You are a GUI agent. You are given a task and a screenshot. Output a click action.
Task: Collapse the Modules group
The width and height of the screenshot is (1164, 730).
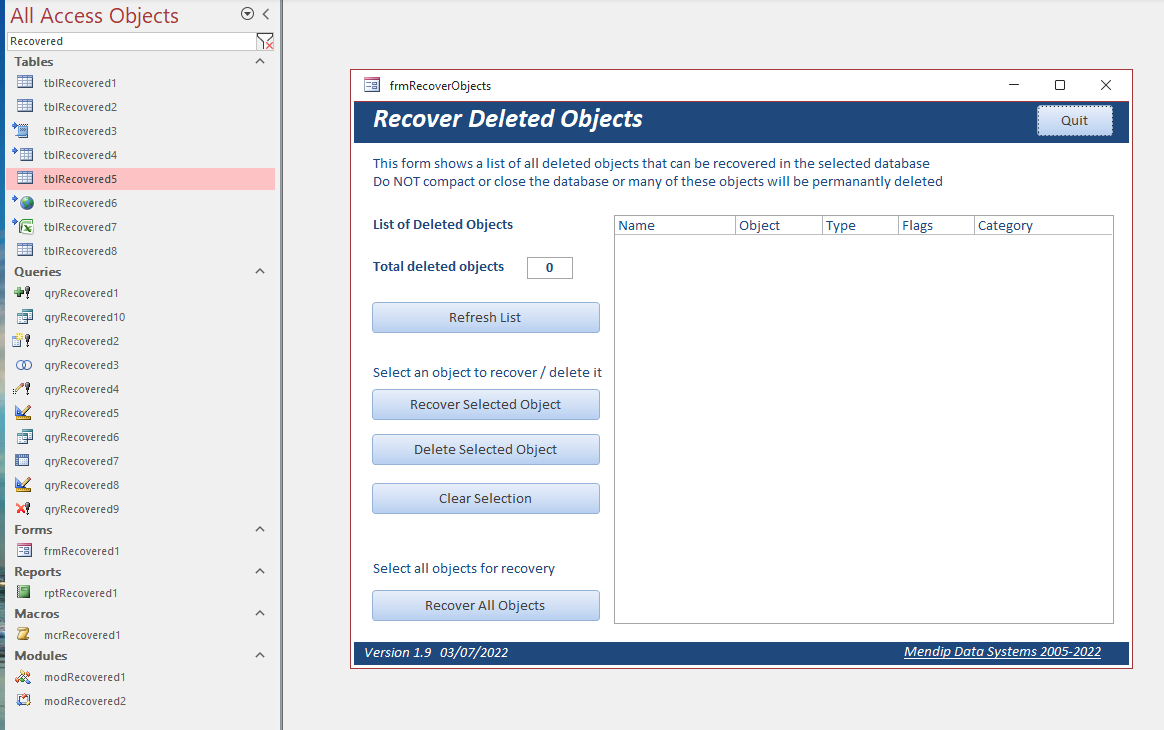coord(260,655)
